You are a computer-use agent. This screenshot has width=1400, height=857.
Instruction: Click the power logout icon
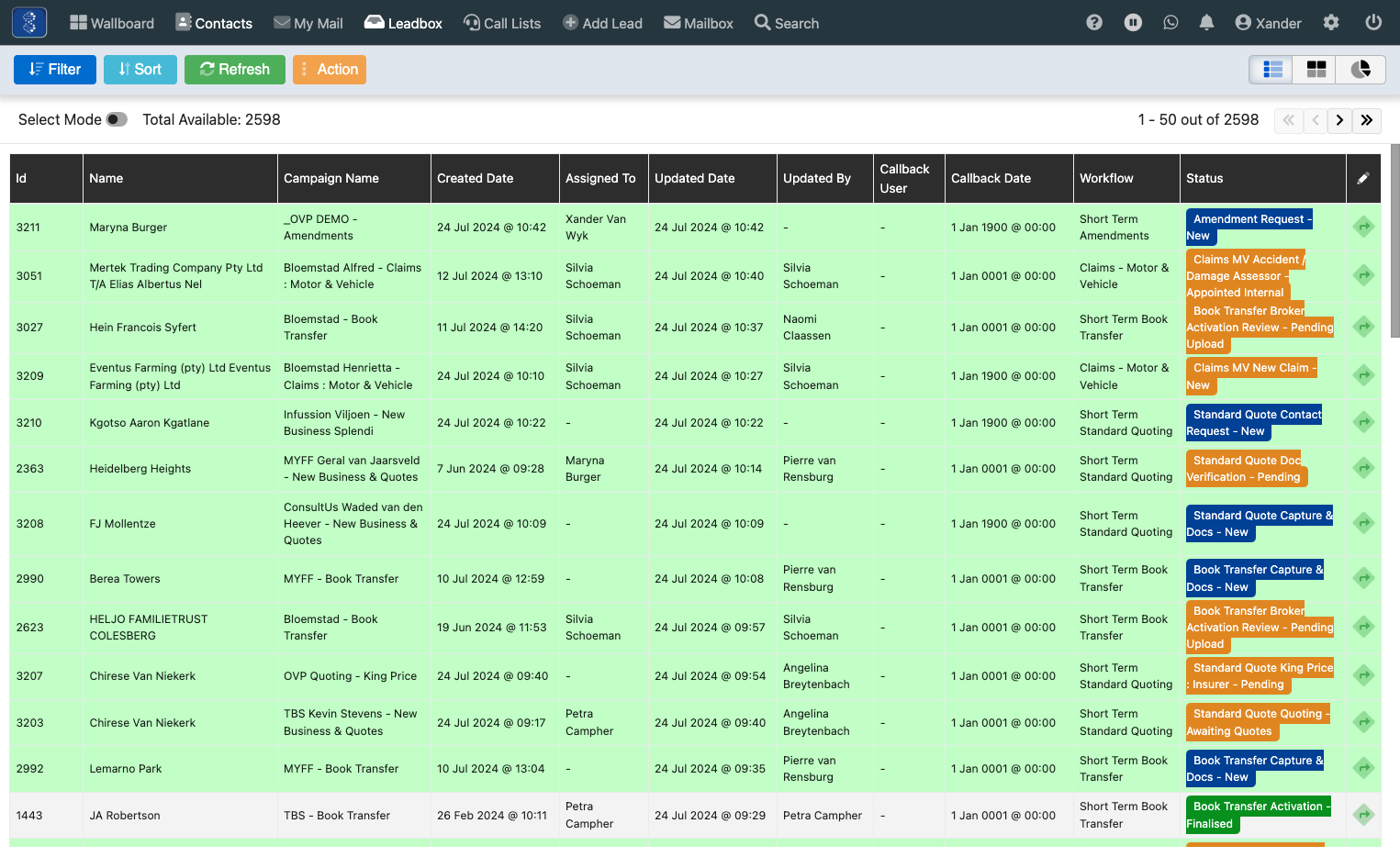1373,23
